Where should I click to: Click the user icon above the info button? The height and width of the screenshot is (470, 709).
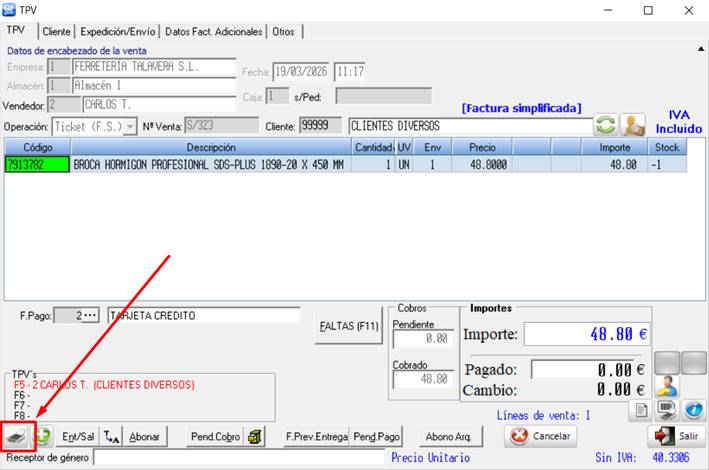click(667, 386)
